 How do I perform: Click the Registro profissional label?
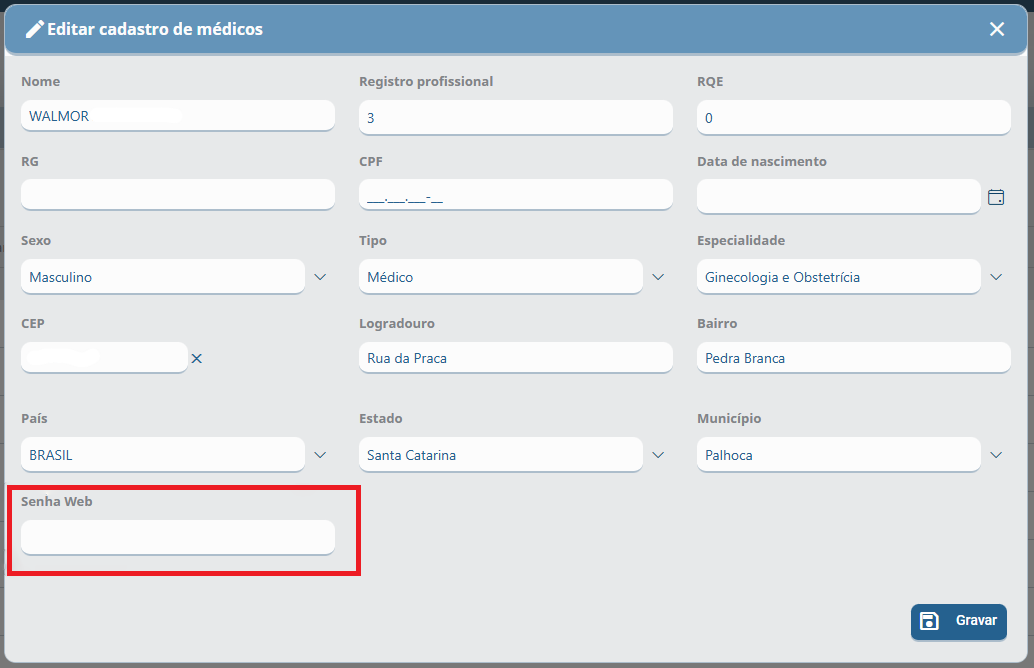tap(426, 81)
